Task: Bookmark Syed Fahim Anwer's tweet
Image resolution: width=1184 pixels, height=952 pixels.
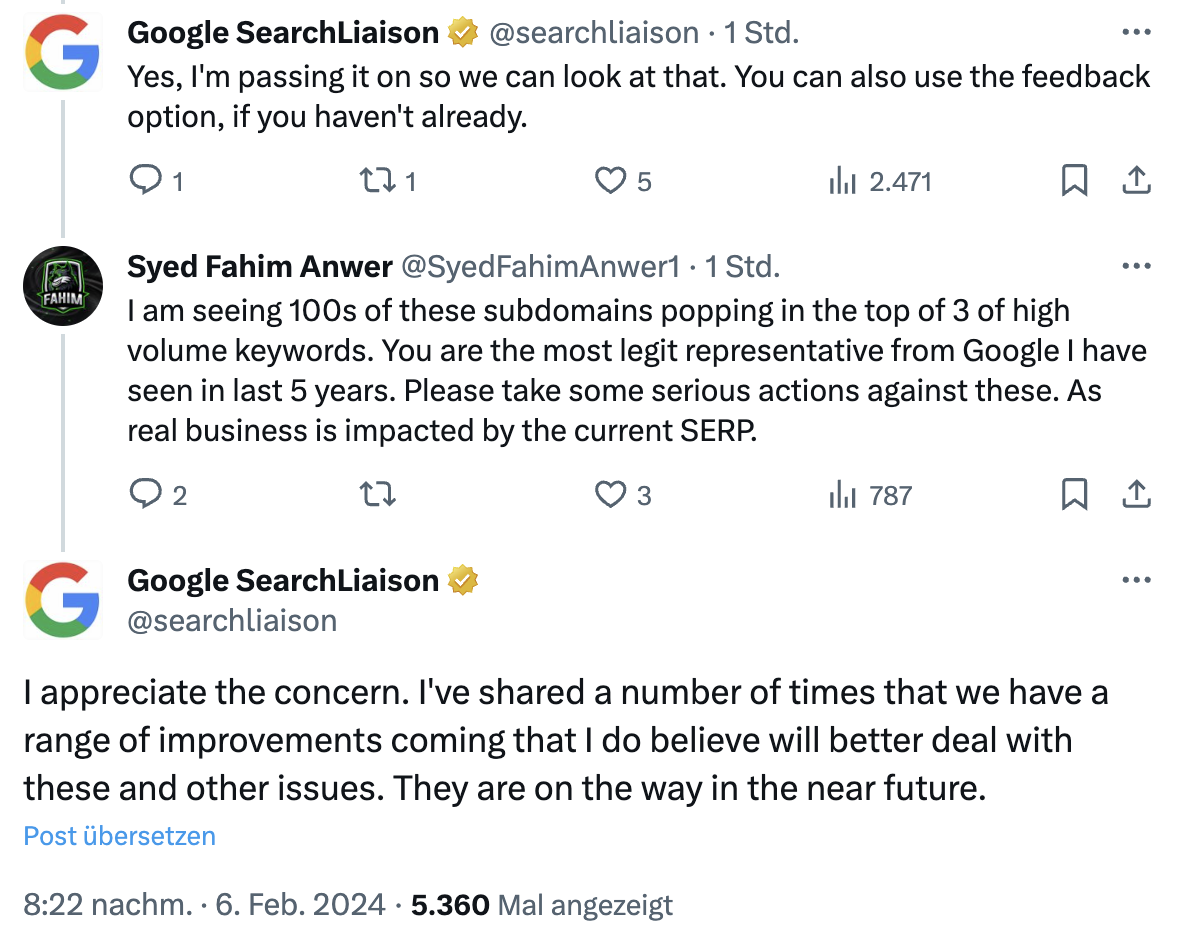Action: tap(1075, 494)
